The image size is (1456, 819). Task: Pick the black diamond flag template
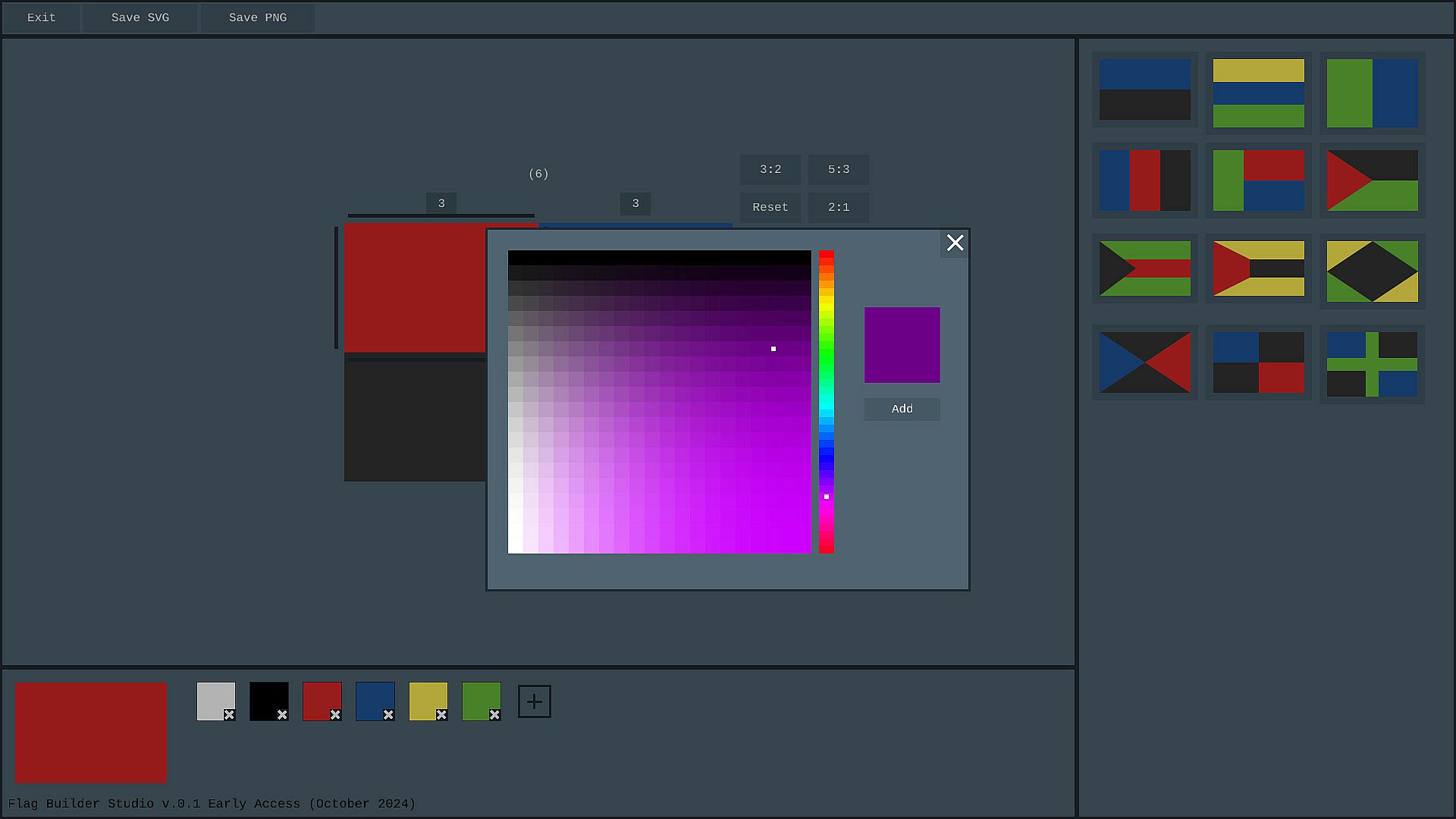click(1372, 271)
